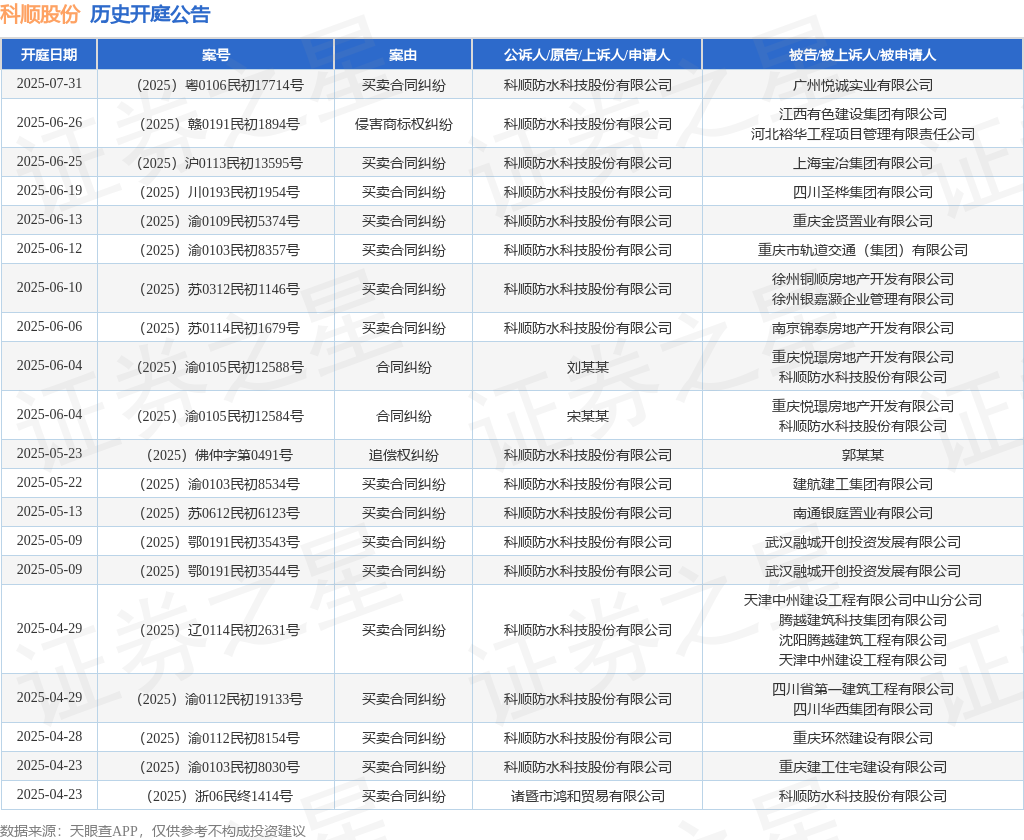
Task: Click defendant 重庆建工住宅建设有限公司
Action: coord(862,767)
